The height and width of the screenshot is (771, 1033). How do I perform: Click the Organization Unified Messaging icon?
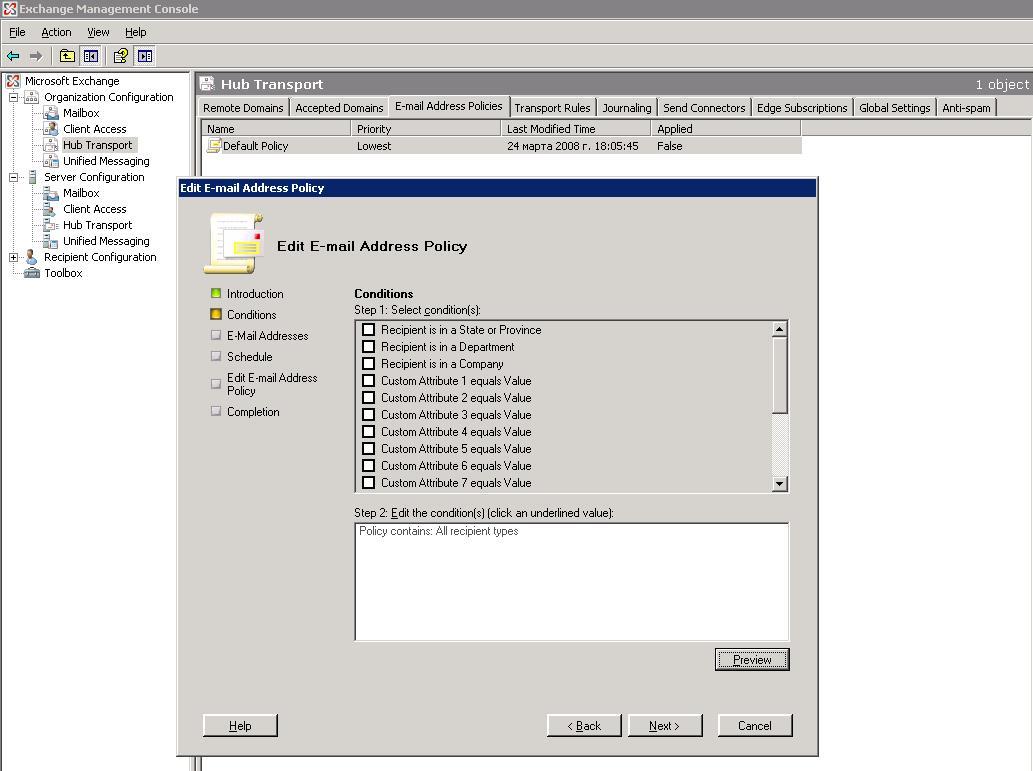tap(51, 161)
